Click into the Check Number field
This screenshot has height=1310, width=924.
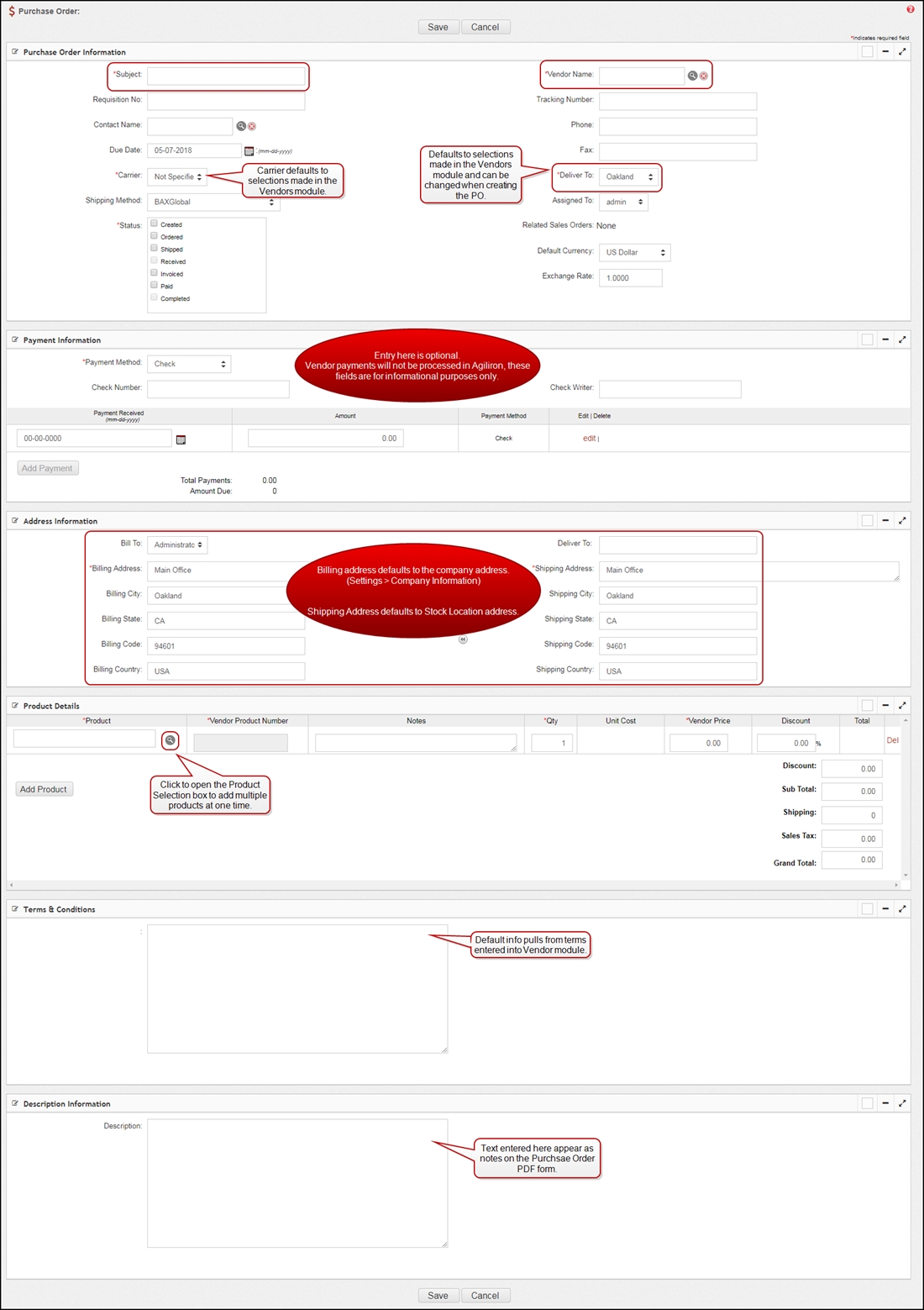pos(218,389)
